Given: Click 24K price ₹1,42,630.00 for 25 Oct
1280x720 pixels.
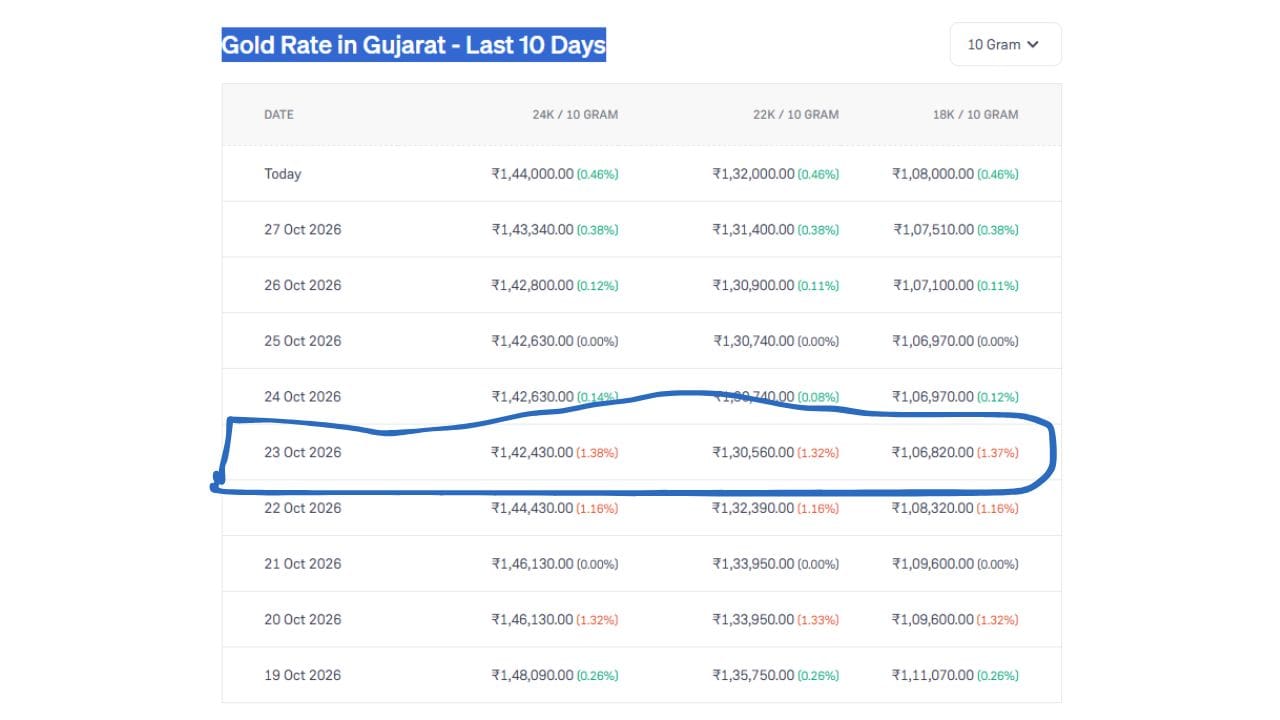Looking at the screenshot, I should 532,341.
